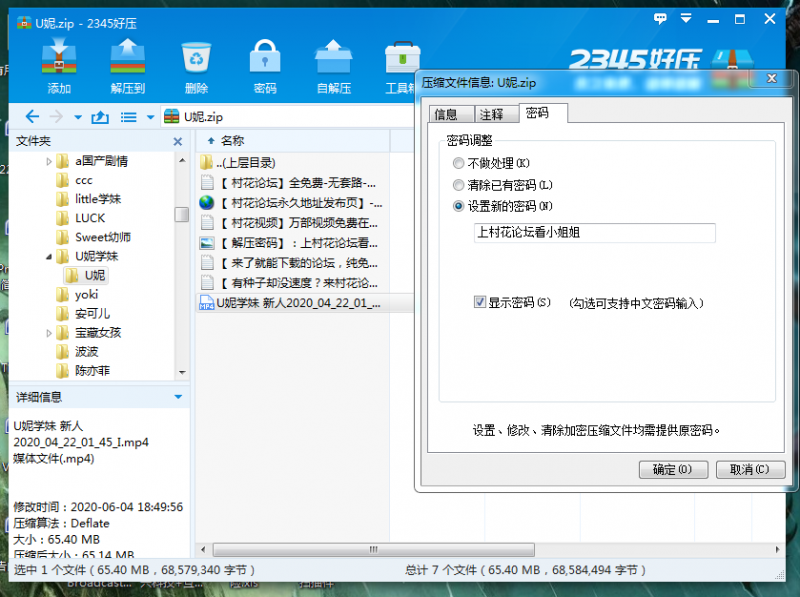Click the 解压到 (Extract to) toolbar icon
Image resolution: width=800 pixels, height=597 pixels.
click(x=128, y=58)
